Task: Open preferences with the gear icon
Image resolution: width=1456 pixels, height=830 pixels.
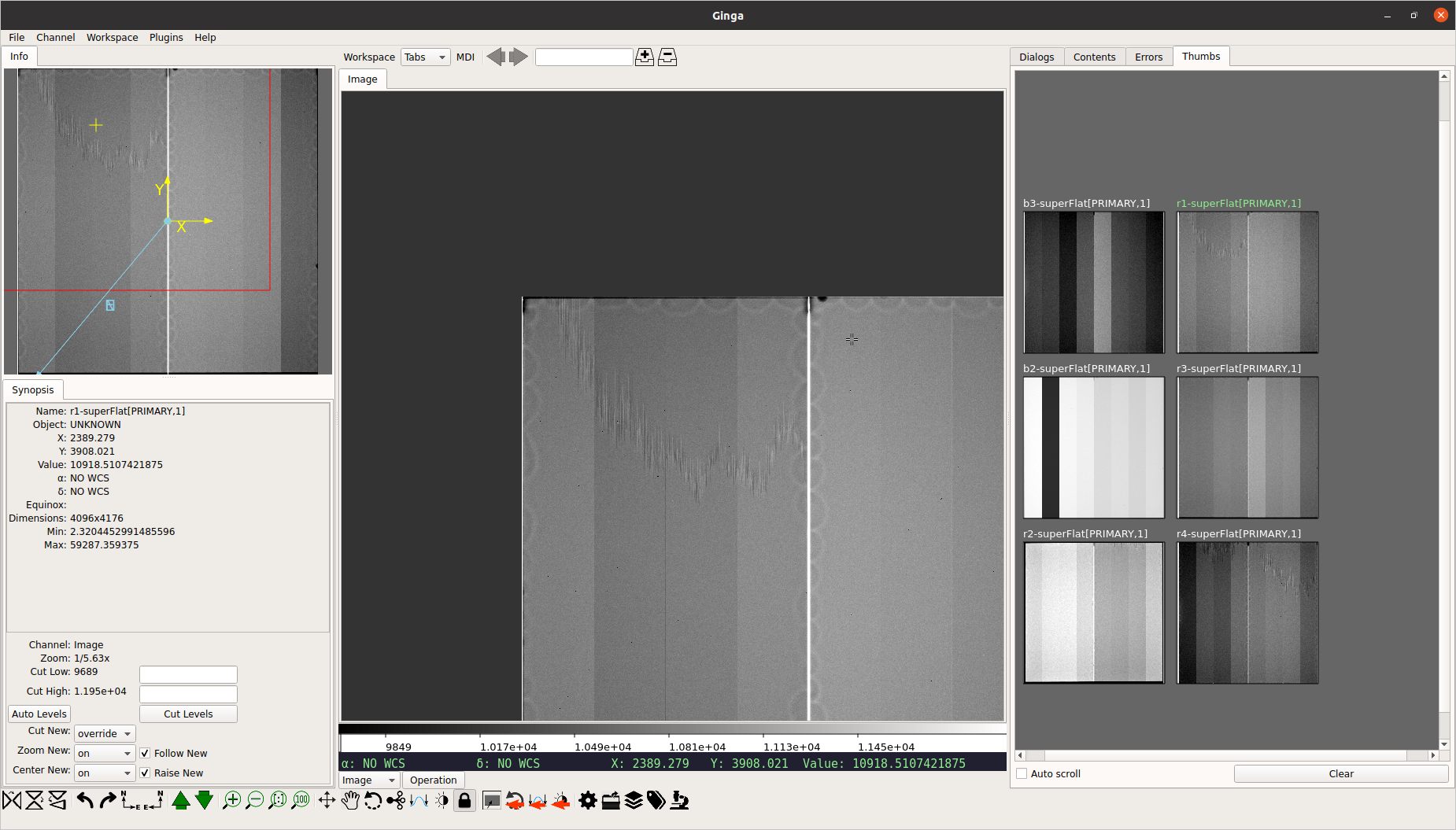Action: tap(587, 801)
